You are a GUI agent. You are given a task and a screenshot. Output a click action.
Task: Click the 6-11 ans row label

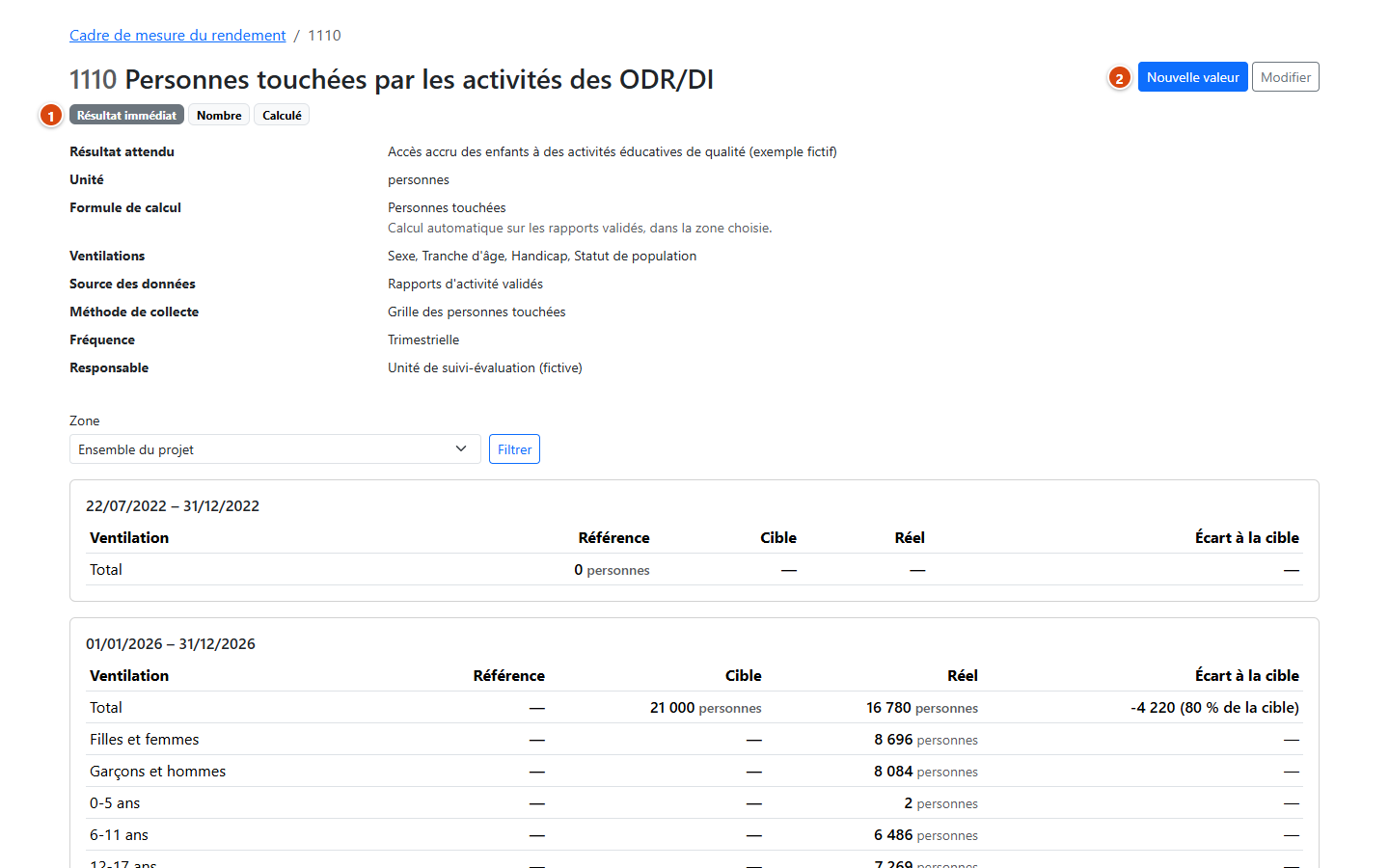(120, 835)
